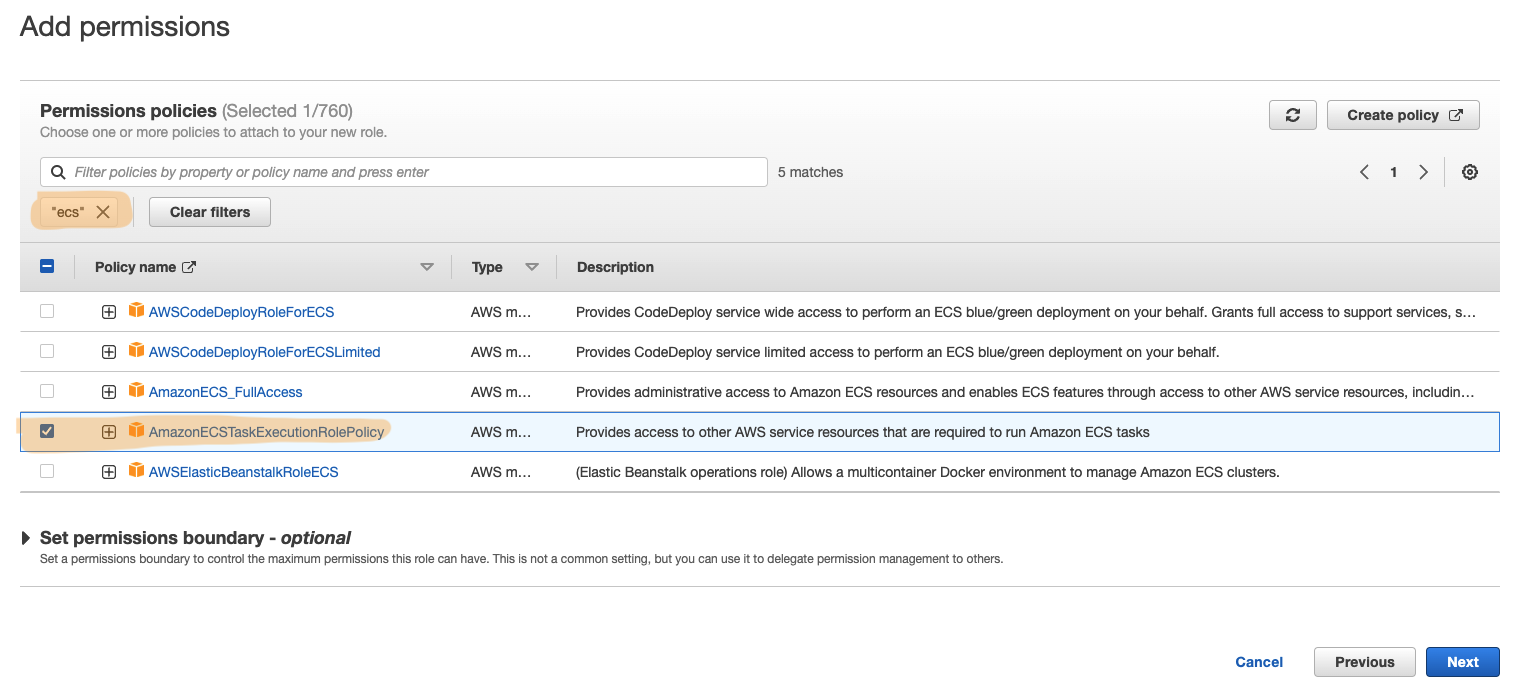The height and width of the screenshot is (694, 1518).
Task: Click the Create policy button
Action: pyautogui.click(x=1403, y=115)
